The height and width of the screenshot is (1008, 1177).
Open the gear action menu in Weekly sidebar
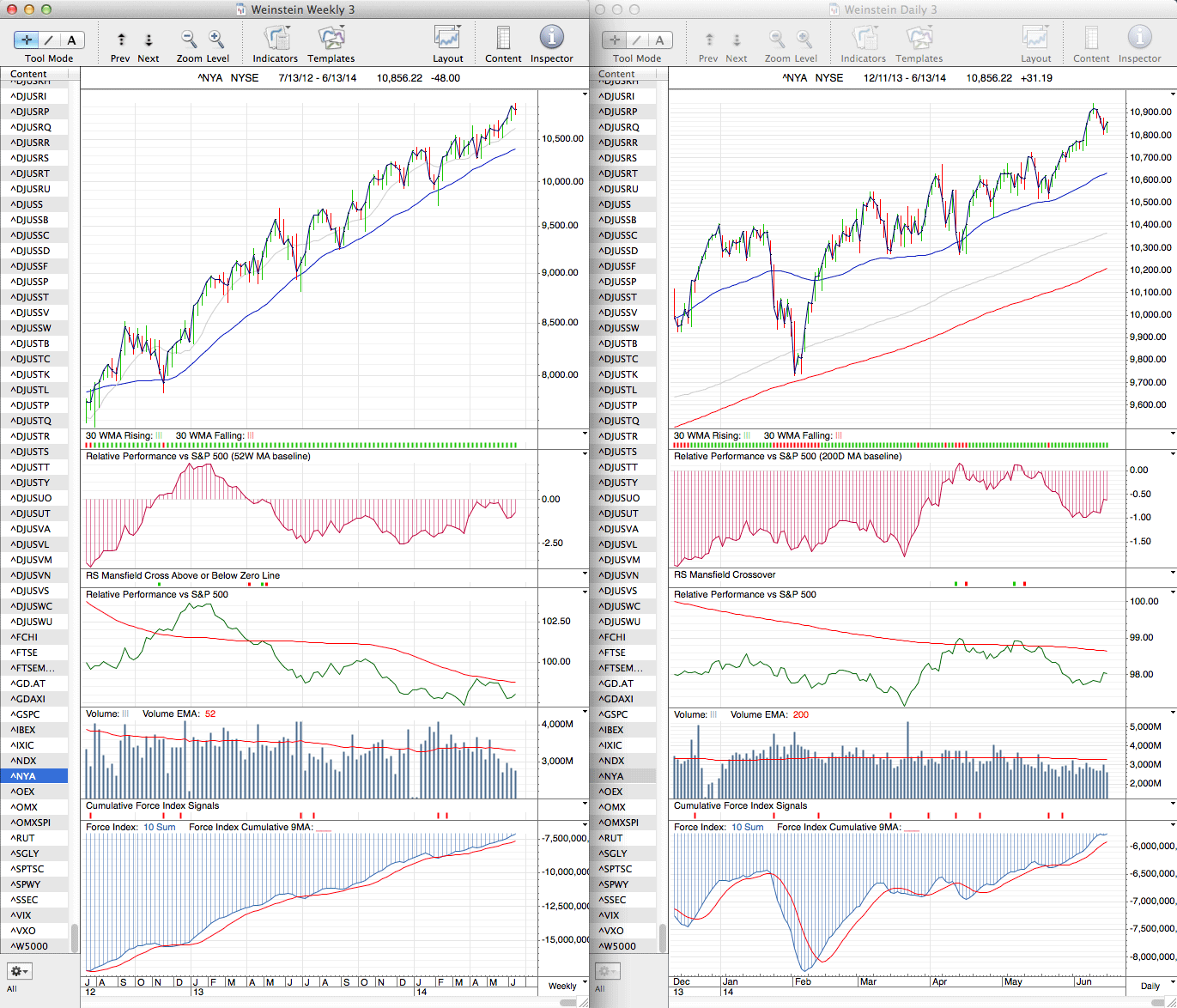[20, 971]
